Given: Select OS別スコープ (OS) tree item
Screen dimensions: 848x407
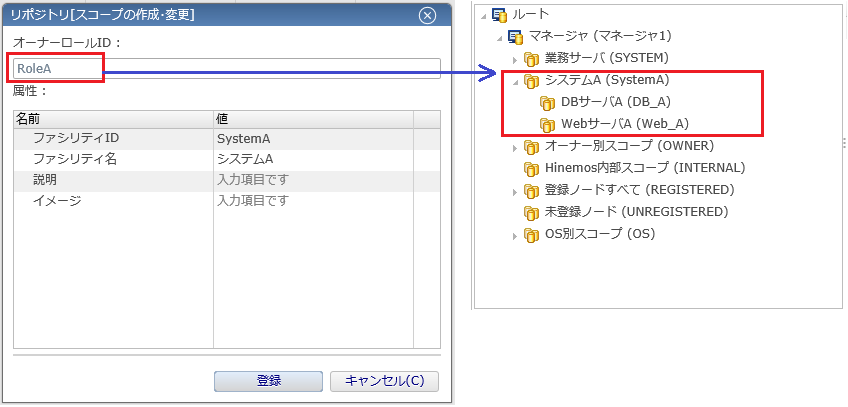Looking at the screenshot, I should pyautogui.click(x=599, y=235).
